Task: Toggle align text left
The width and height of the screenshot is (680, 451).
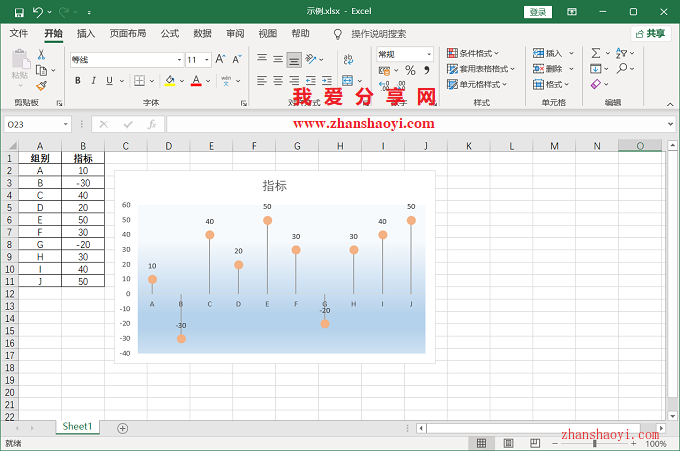Action: (x=262, y=81)
